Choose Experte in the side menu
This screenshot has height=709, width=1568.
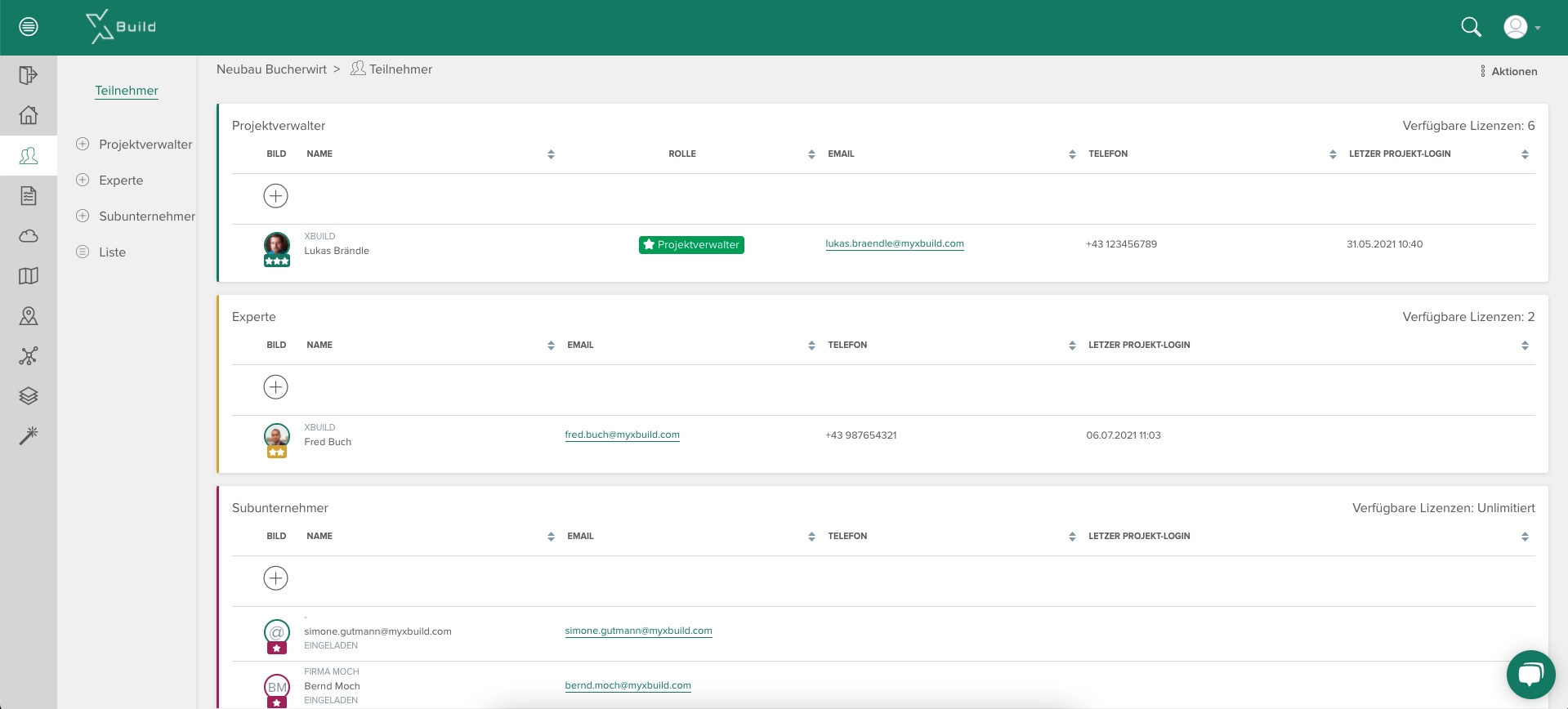[x=121, y=181]
